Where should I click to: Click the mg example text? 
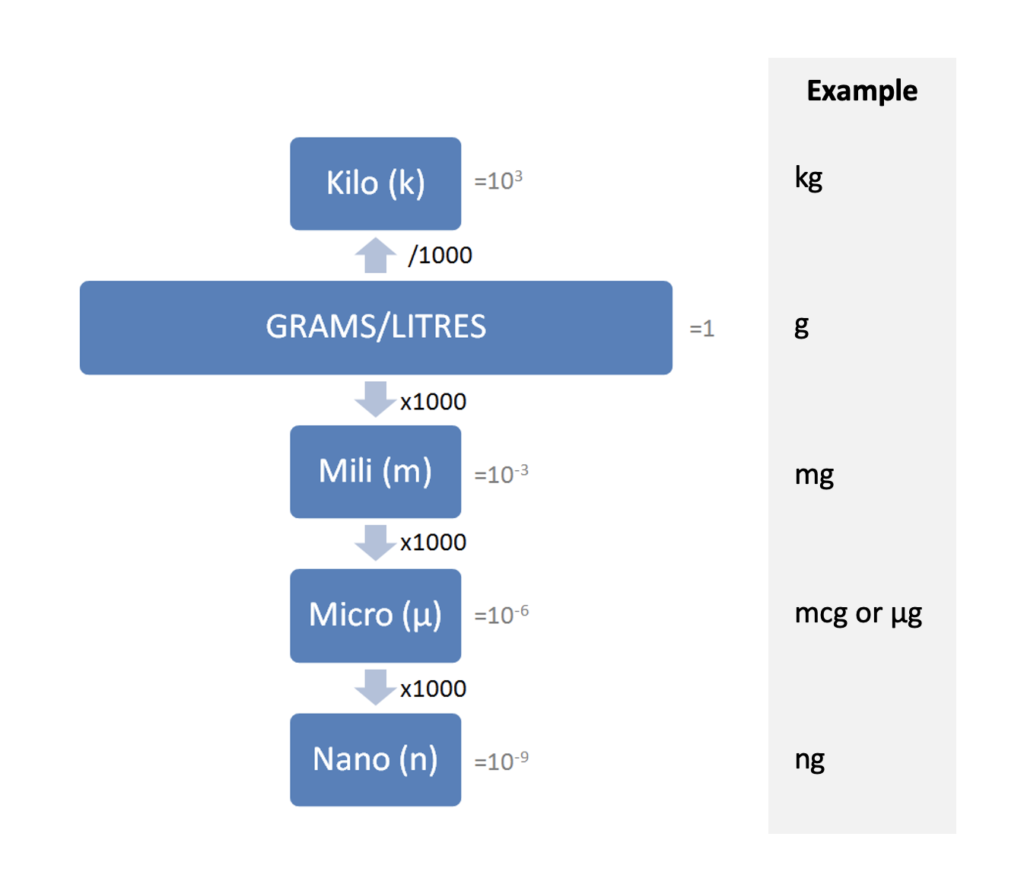coord(814,474)
